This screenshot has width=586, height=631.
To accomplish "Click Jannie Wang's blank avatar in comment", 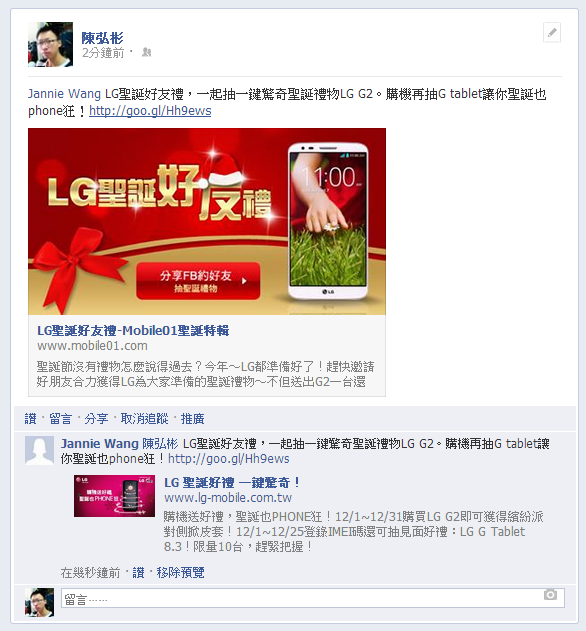I will [39, 450].
